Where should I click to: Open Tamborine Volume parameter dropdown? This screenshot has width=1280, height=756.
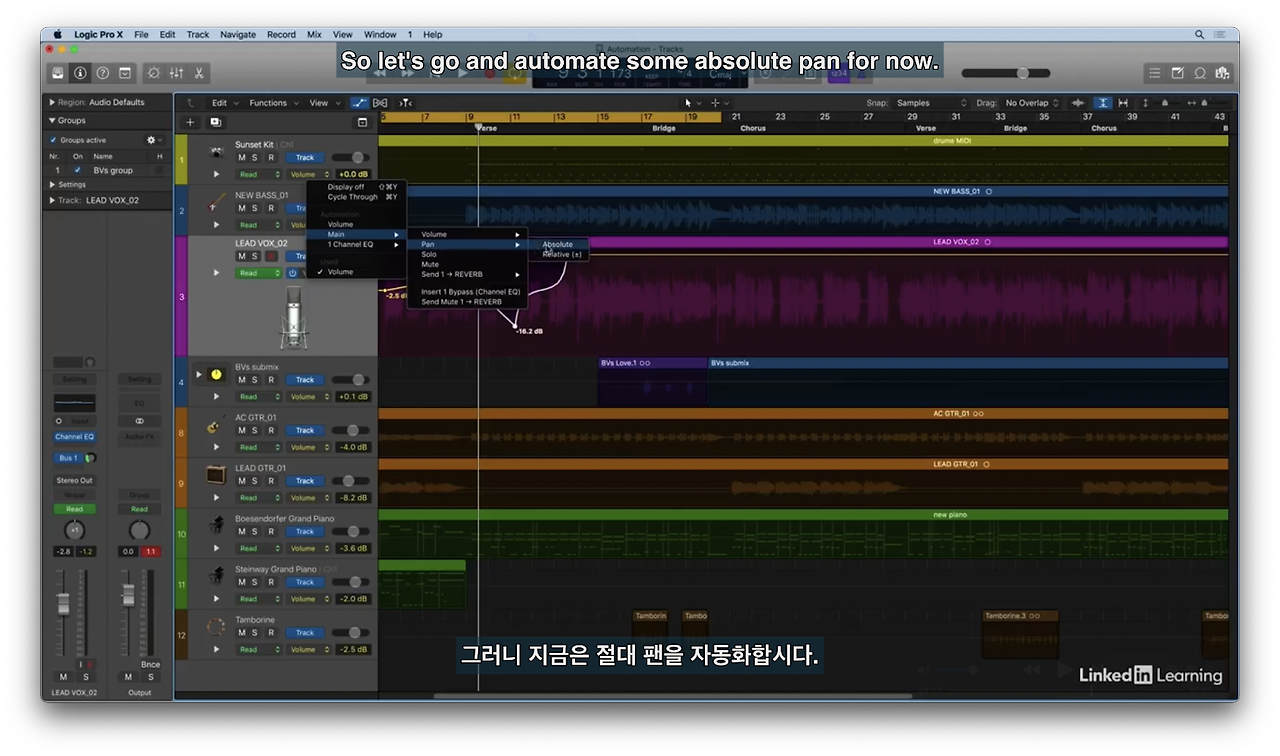309,649
